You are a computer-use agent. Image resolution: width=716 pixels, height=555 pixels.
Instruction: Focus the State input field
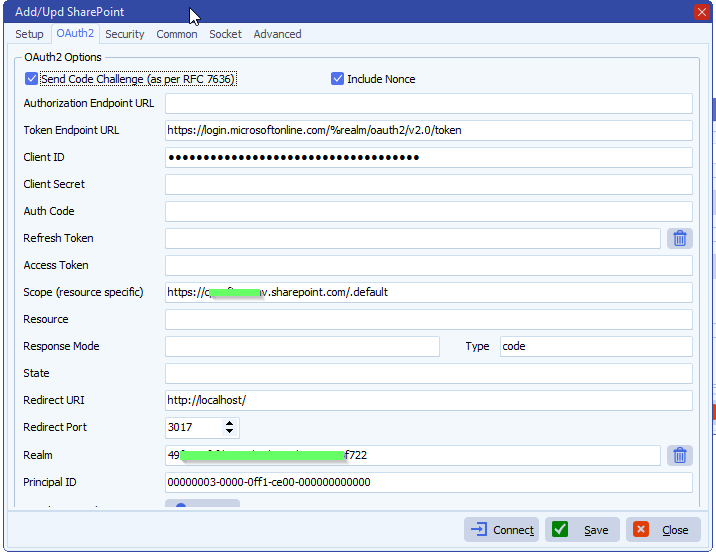pos(429,373)
